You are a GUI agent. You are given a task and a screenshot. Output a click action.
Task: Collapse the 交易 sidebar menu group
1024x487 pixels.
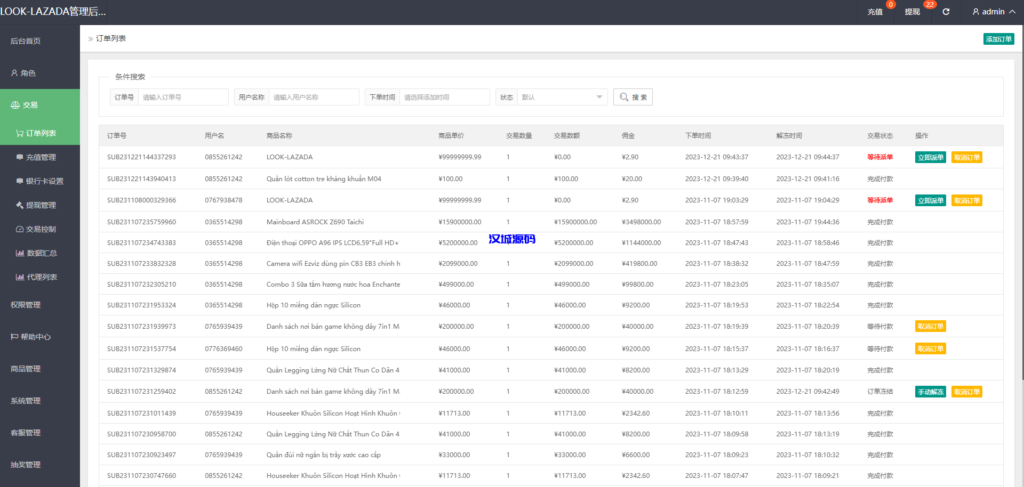click(x=40, y=105)
